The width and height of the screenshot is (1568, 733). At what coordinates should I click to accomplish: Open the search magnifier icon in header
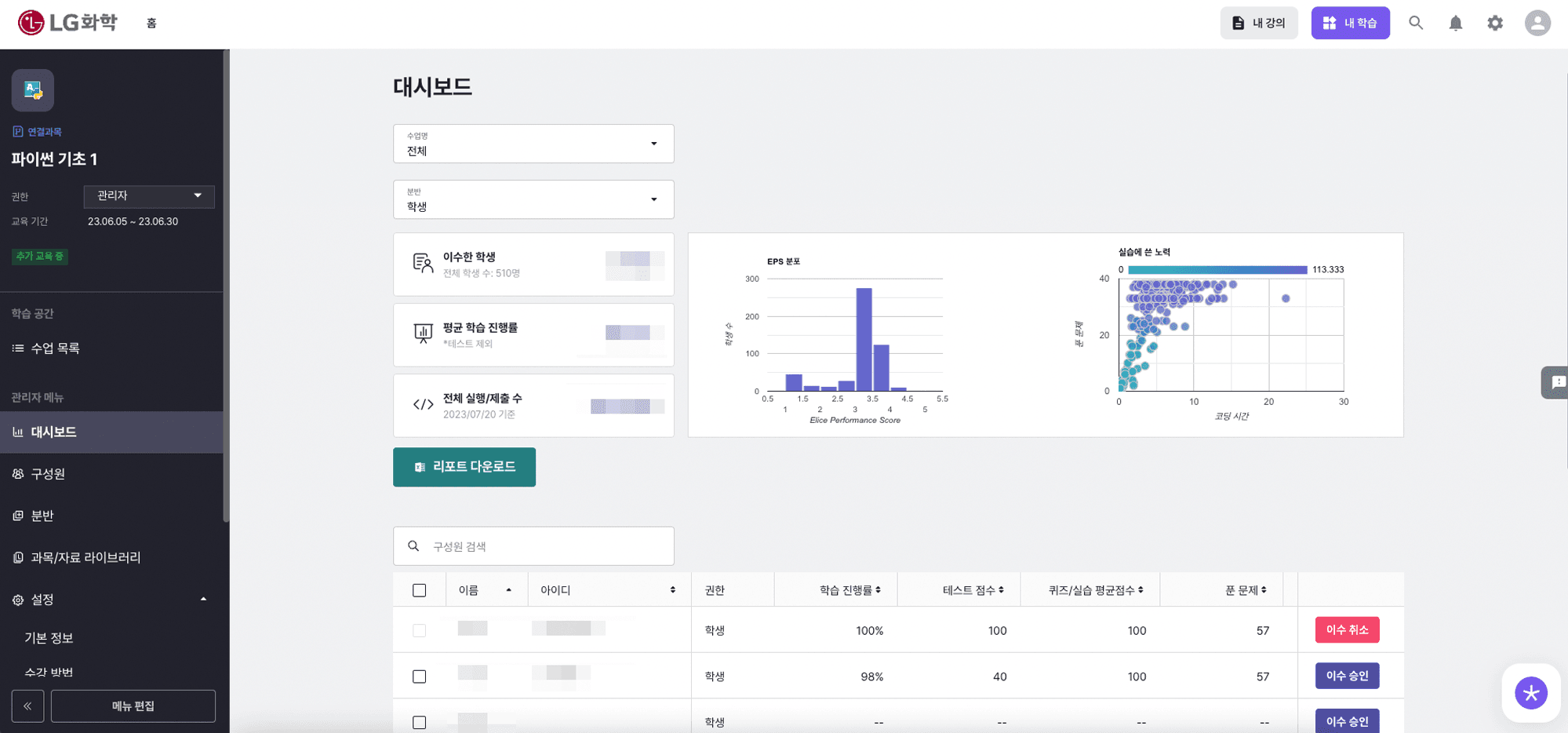(x=1416, y=23)
